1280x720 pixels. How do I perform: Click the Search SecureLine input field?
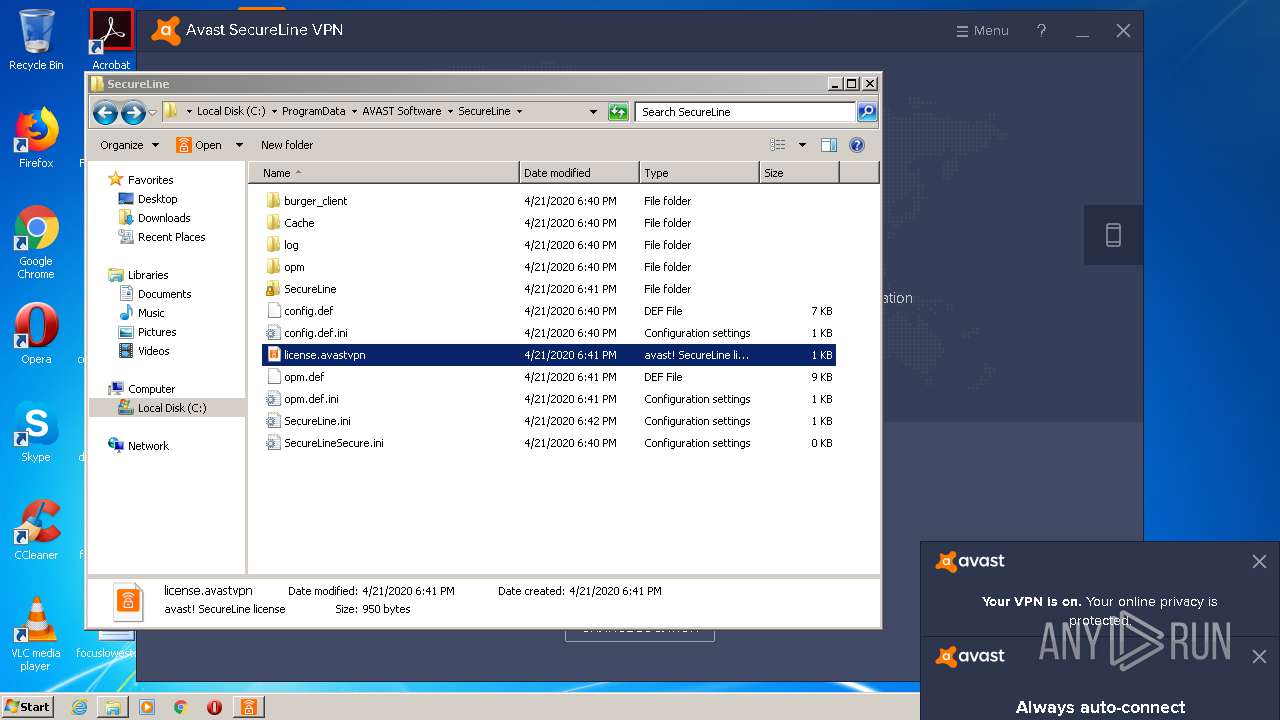(745, 112)
